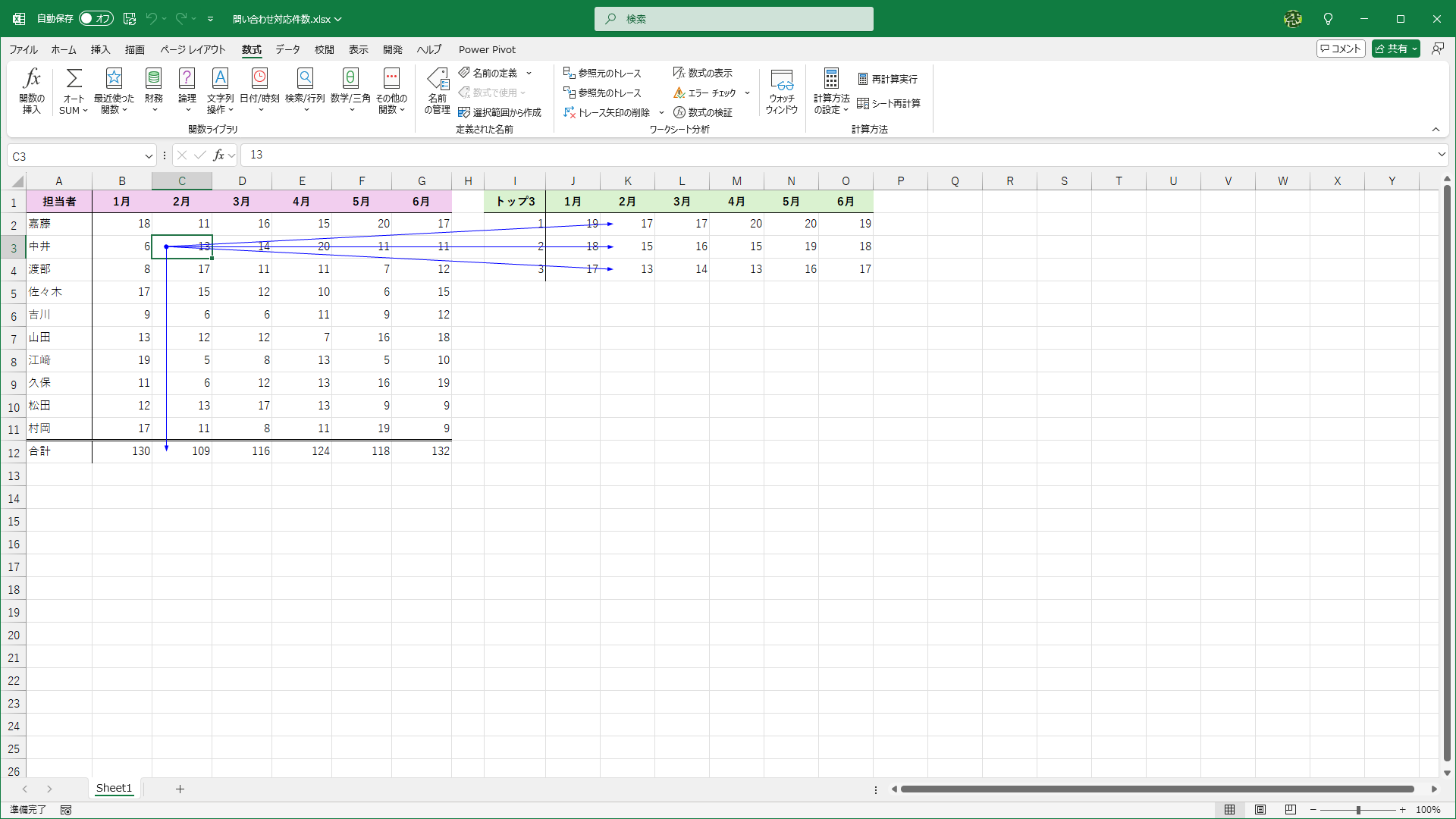The image size is (1456, 819).
Task: Open the Data (データ) ribbon tab
Action: coord(287,49)
